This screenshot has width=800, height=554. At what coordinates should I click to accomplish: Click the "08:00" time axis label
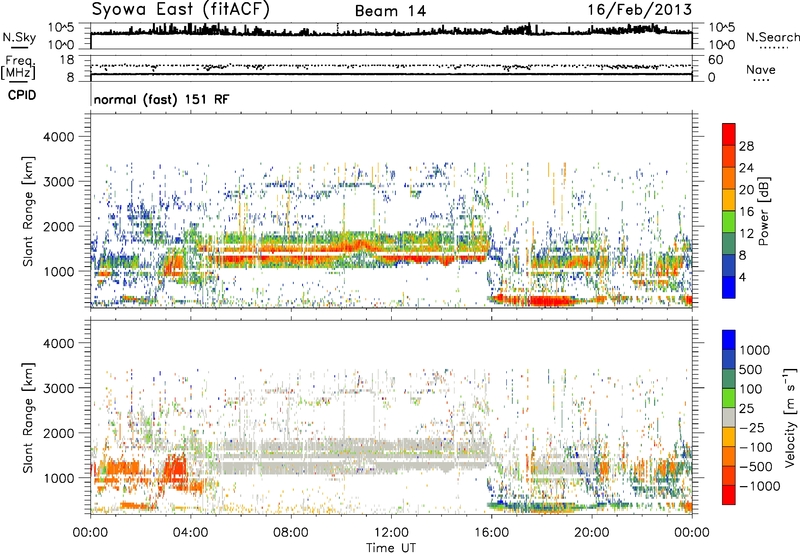tap(291, 533)
